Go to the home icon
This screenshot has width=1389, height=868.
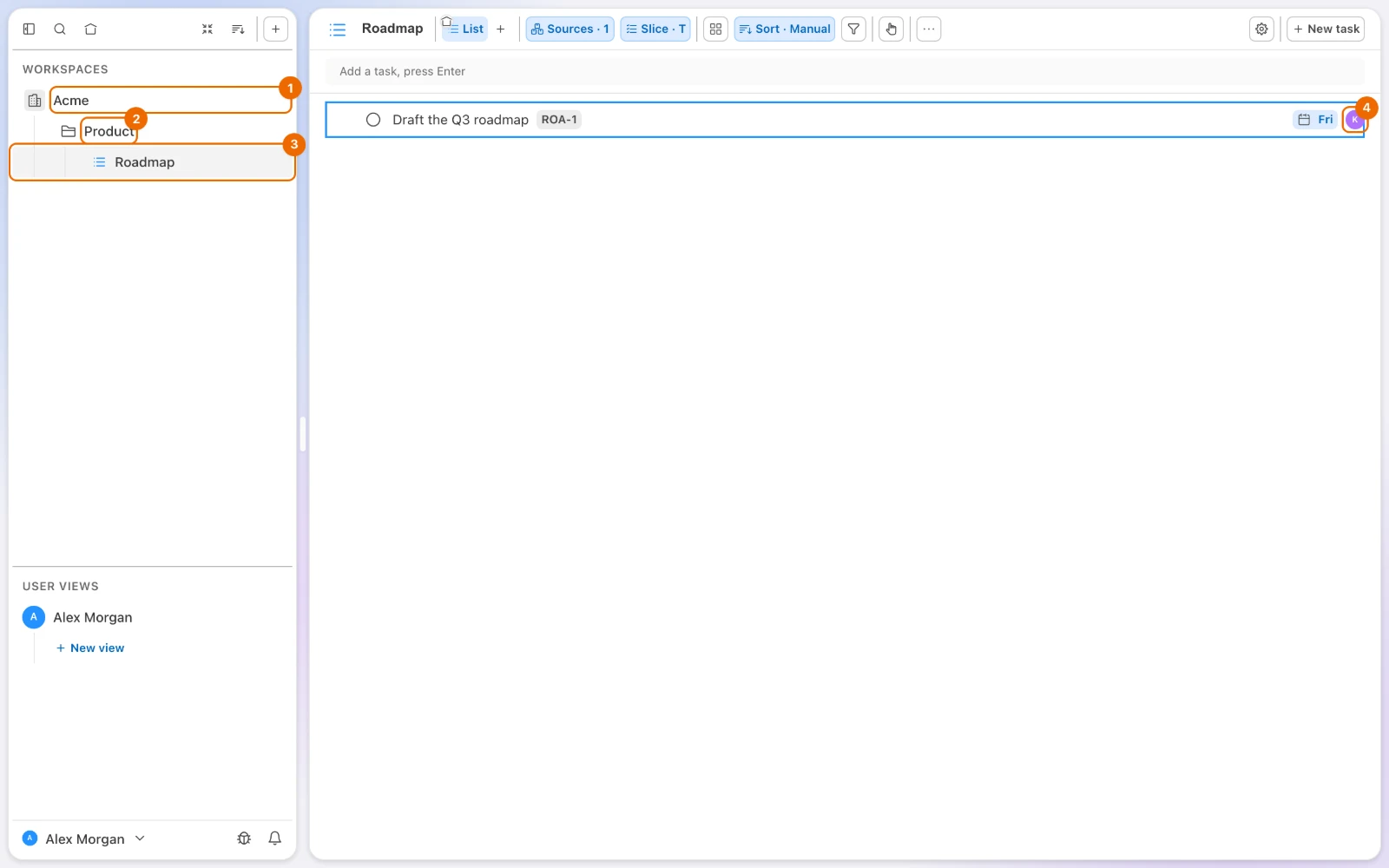pos(90,29)
